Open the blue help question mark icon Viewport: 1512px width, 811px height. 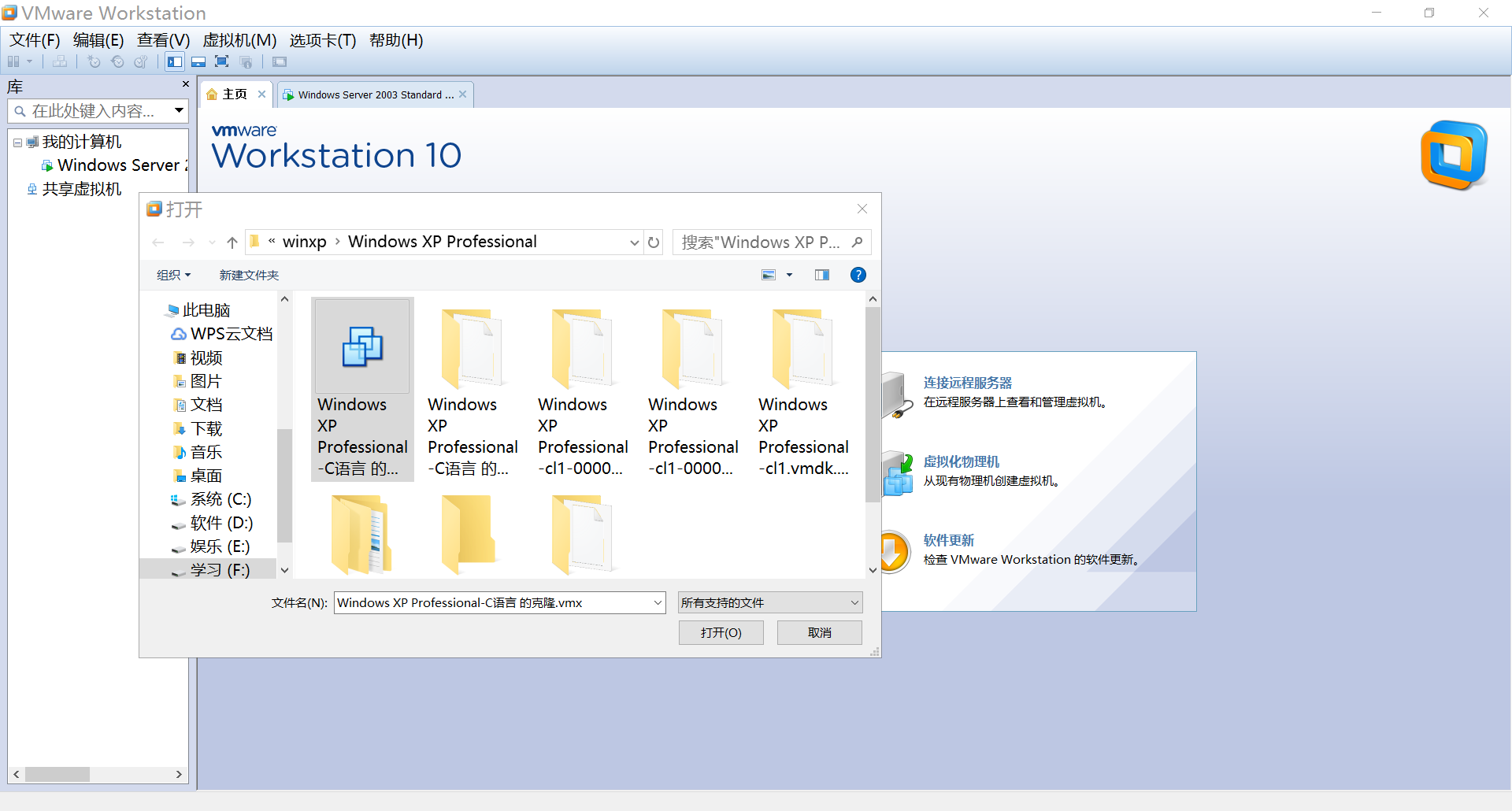pyautogui.click(x=858, y=275)
